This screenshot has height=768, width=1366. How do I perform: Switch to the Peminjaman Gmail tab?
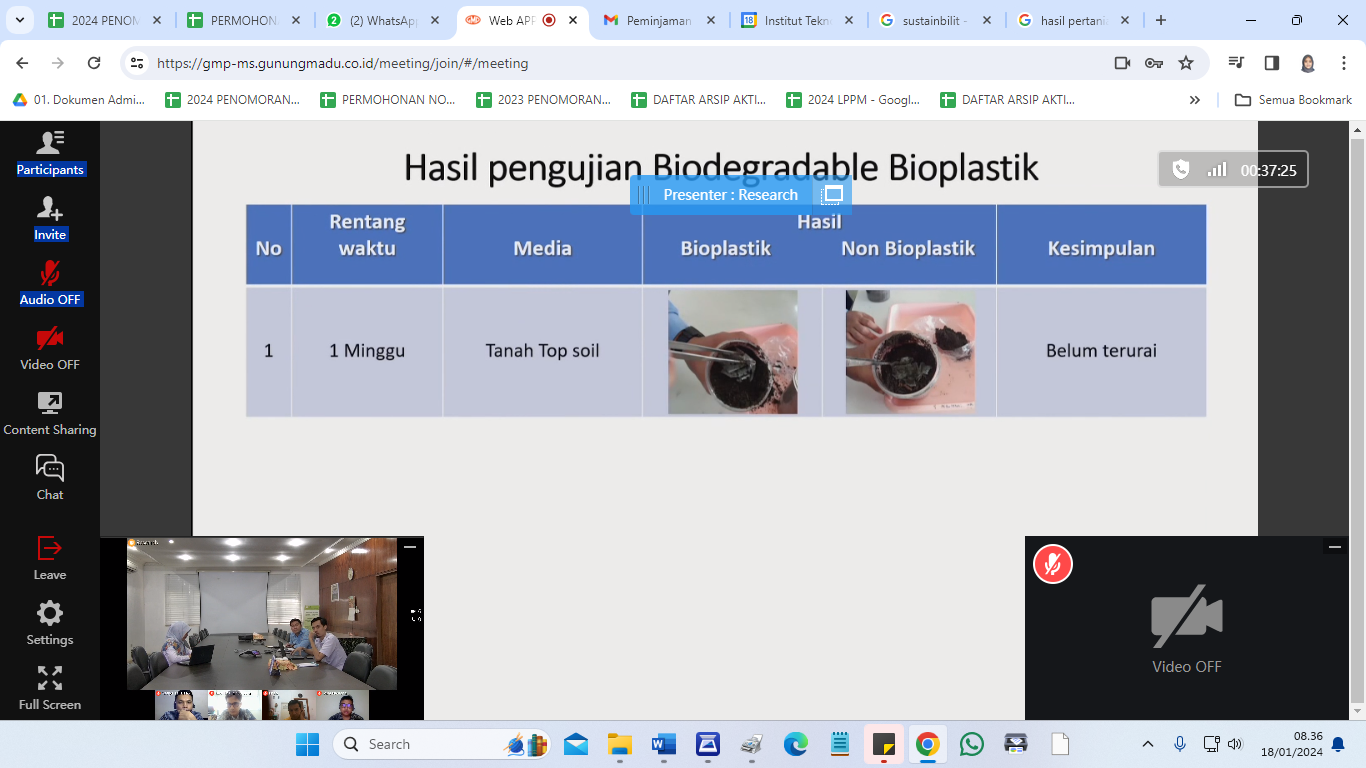[657, 20]
